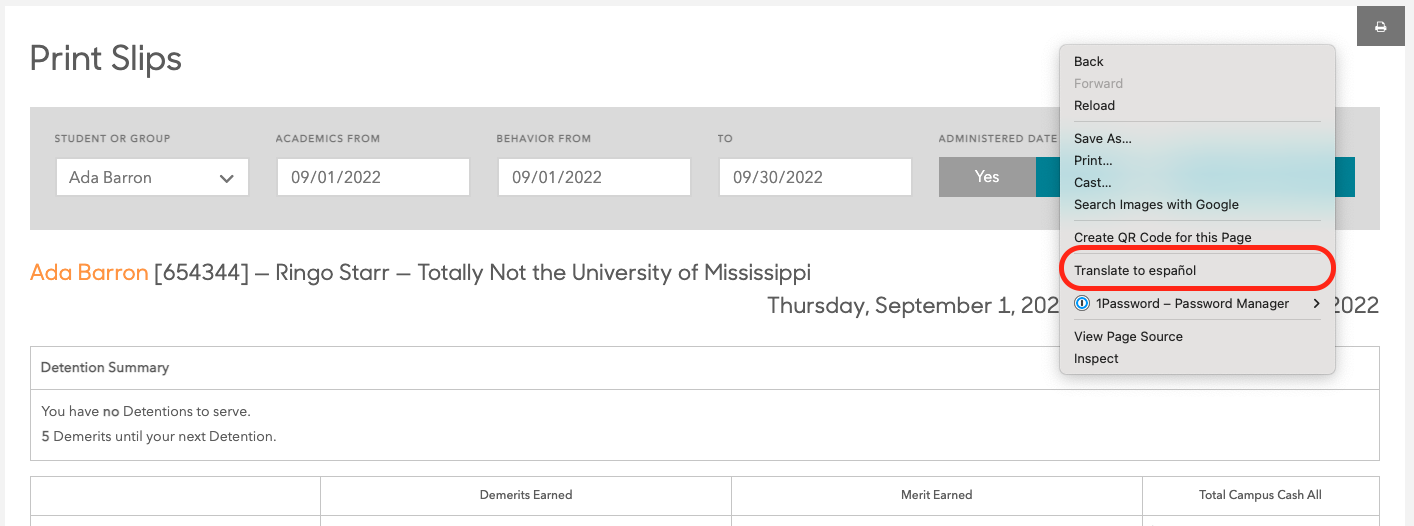Screen dimensions: 1414x526
Task: Choose Reload in the context menu
Action: [x=1094, y=106]
